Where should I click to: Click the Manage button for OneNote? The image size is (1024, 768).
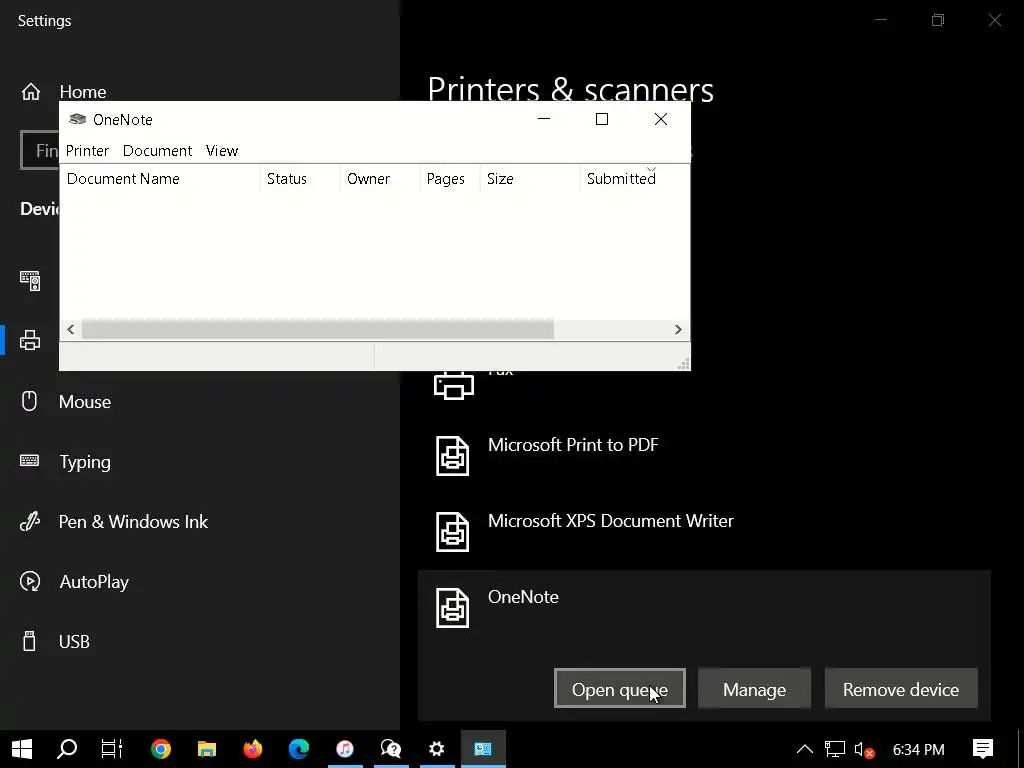pos(754,688)
